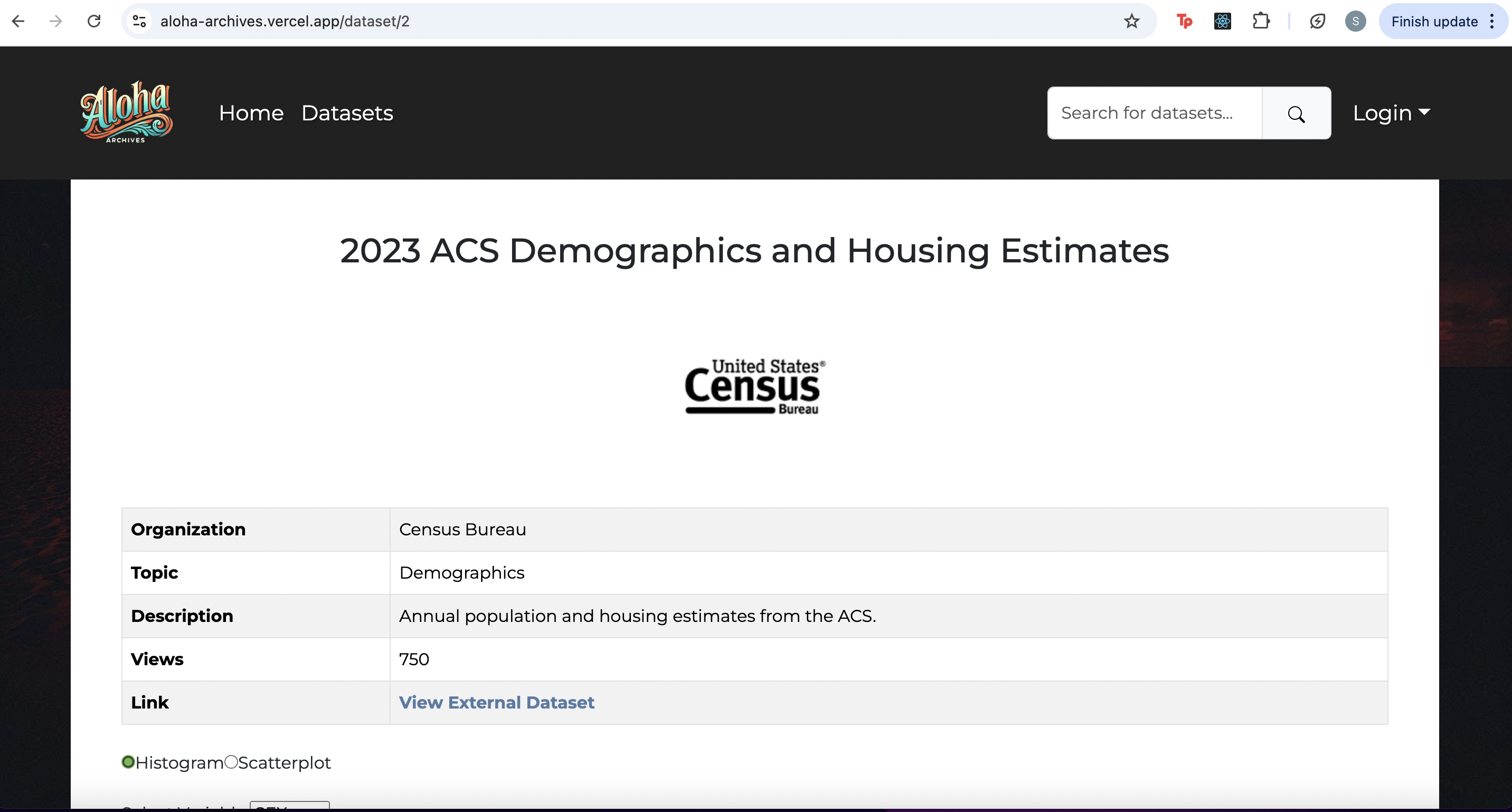This screenshot has height=812, width=1512.
Task: Click the Finish update button
Action: pos(1434,22)
